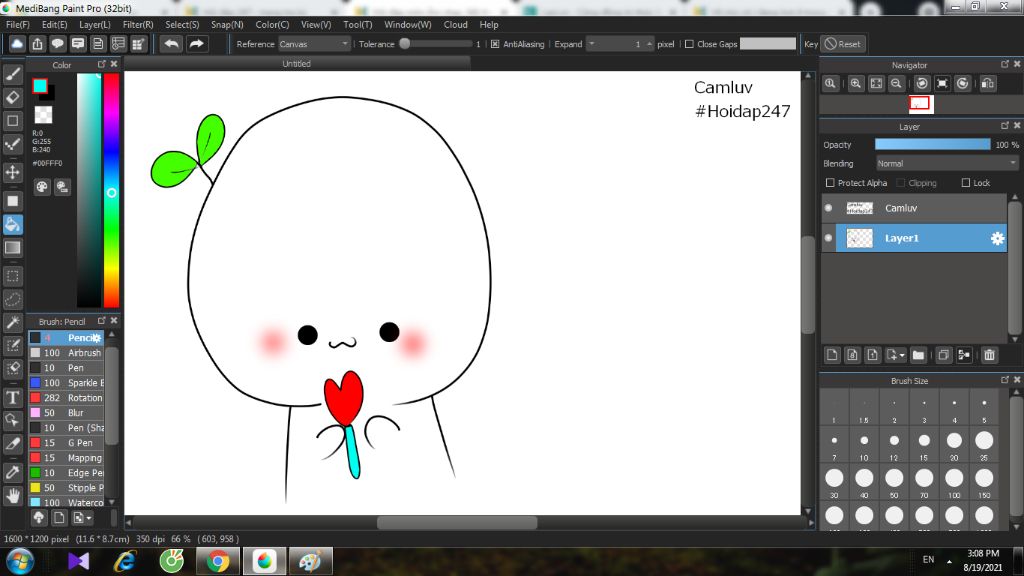Select the Airbrush brush

[x=66, y=353]
